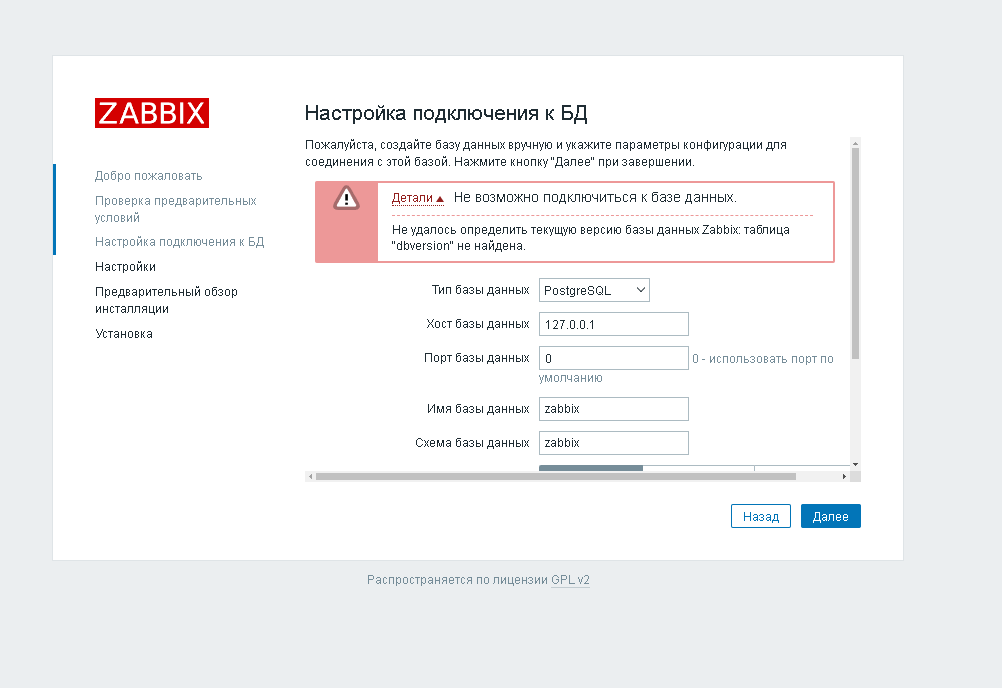Select 'Установка' step in sidebar
Screen dimensions: 1002x688
pos(124,334)
